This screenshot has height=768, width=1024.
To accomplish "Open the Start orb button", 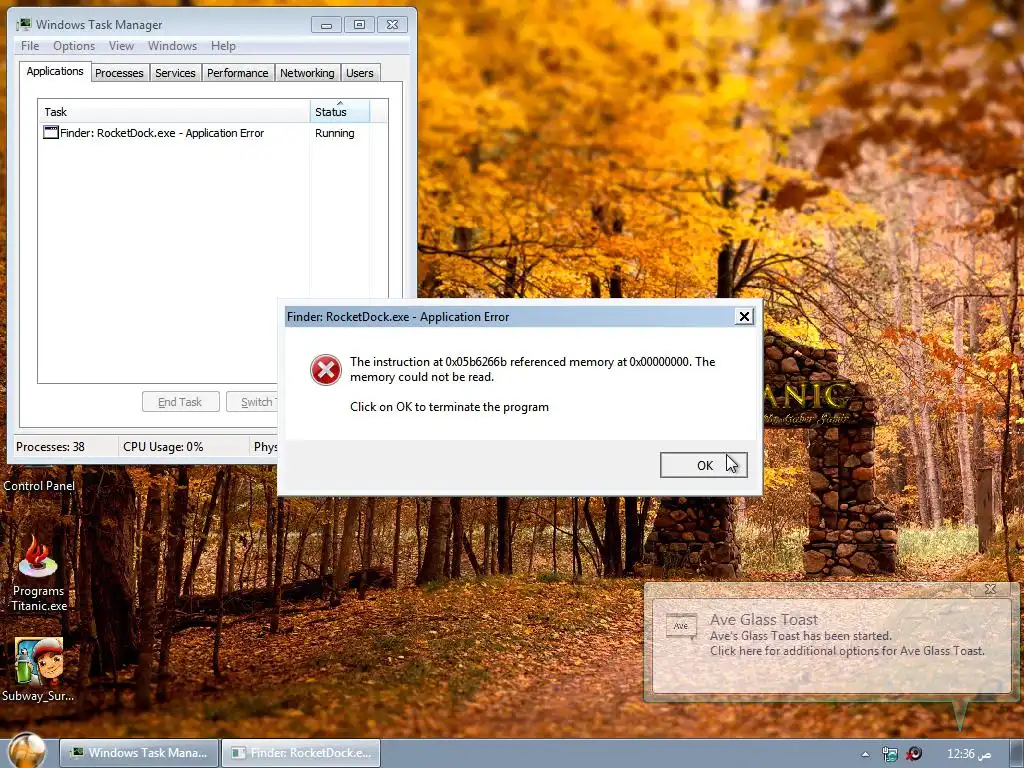I will [x=27, y=750].
